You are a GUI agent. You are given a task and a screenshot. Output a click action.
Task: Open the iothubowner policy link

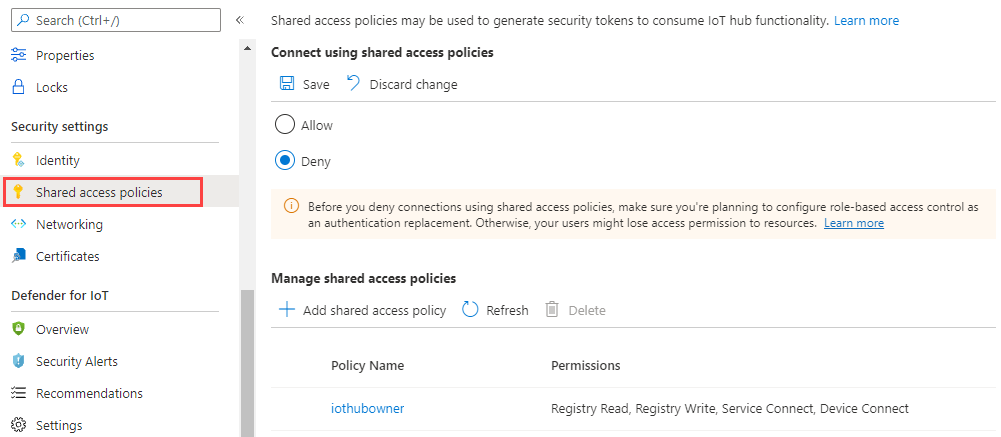pyautogui.click(x=367, y=408)
